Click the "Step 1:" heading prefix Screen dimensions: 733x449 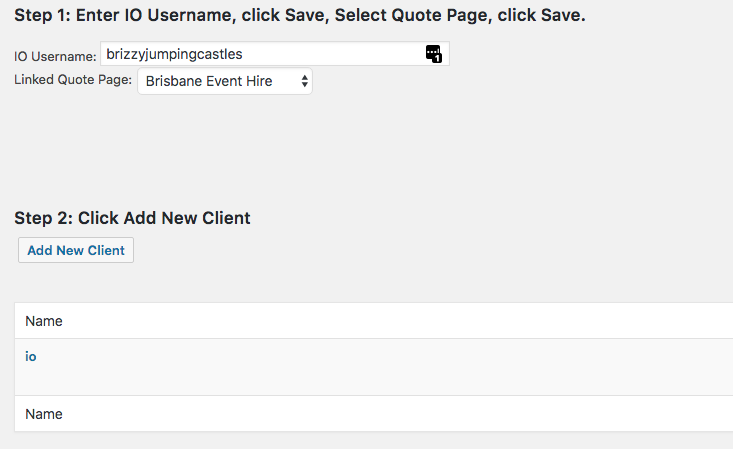42,16
